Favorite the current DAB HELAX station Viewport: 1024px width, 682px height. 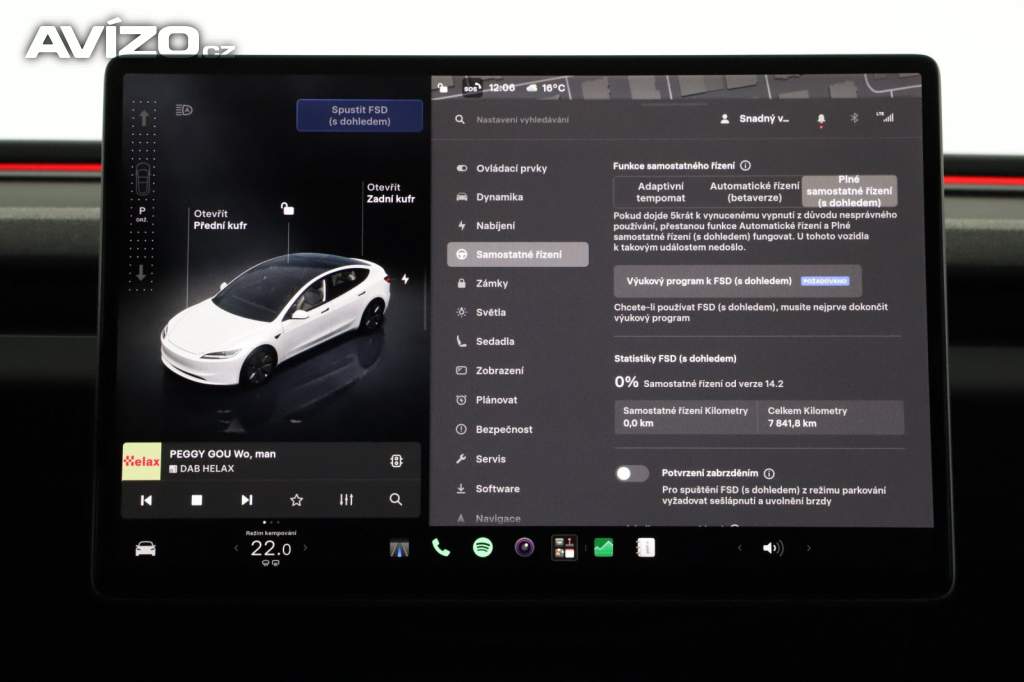click(x=296, y=500)
